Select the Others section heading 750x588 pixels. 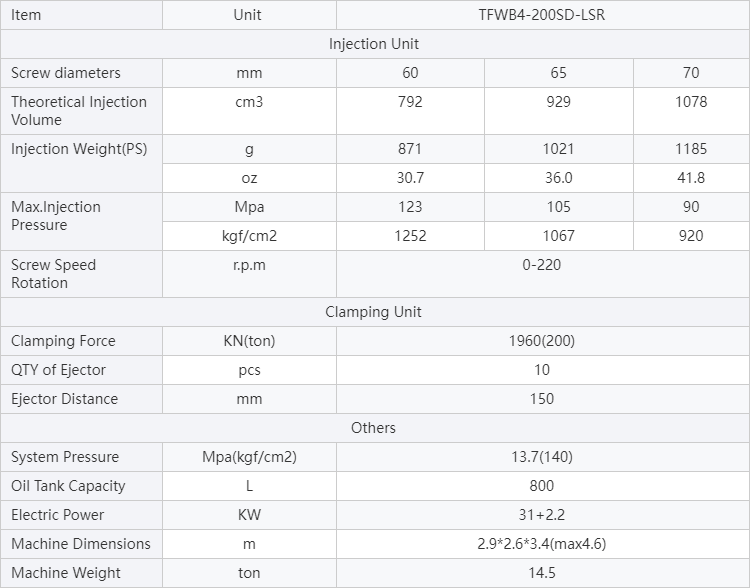tap(373, 428)
